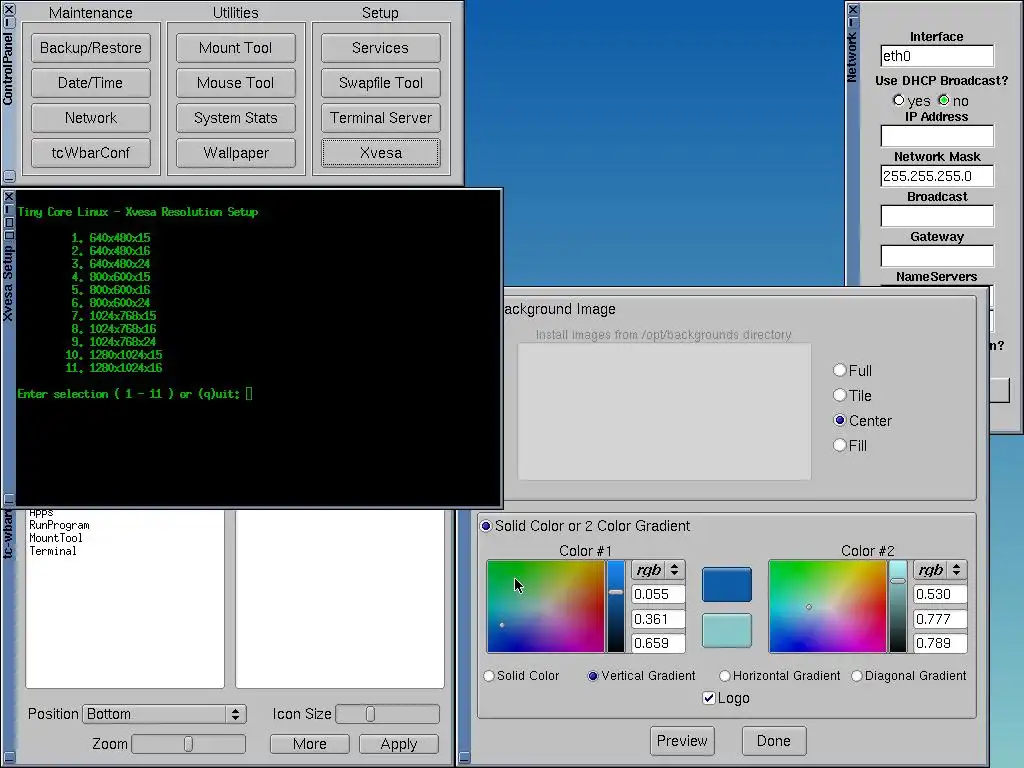The image size is (1024, 768).
Task: Click the light teal Color #2 swatch
Action: (x=727, y=630)
